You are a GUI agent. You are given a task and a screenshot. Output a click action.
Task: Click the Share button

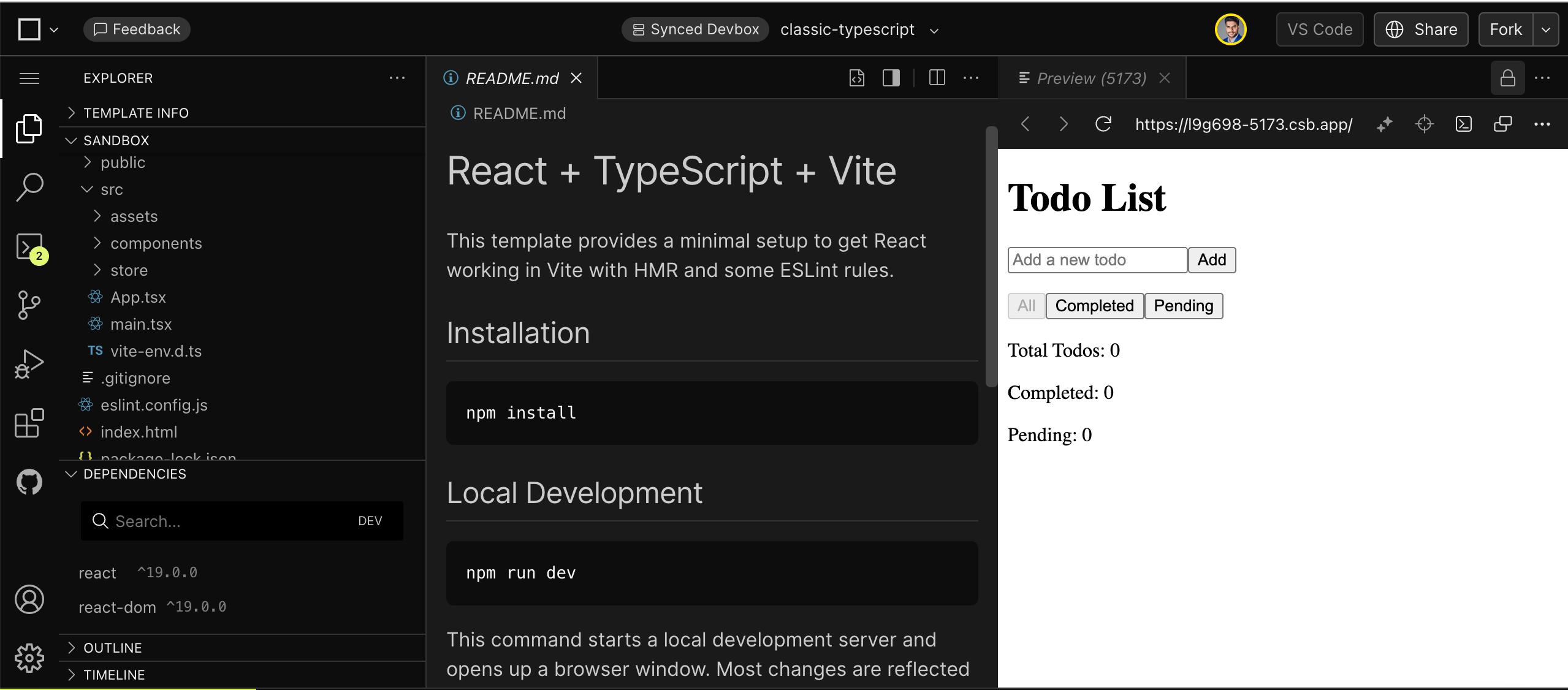[x=1420, y=29]
